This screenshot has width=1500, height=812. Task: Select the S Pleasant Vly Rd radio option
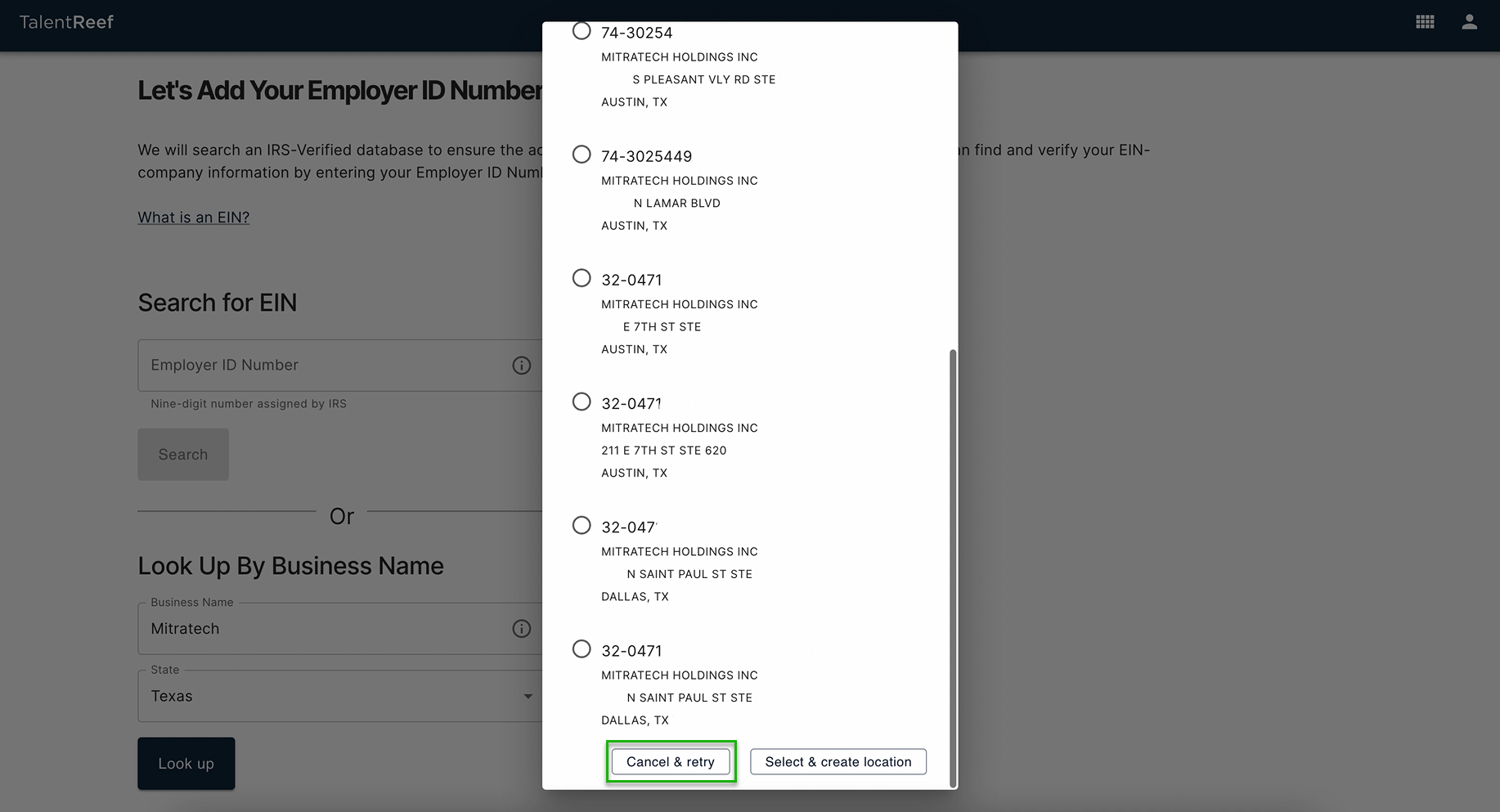point(582,31)
